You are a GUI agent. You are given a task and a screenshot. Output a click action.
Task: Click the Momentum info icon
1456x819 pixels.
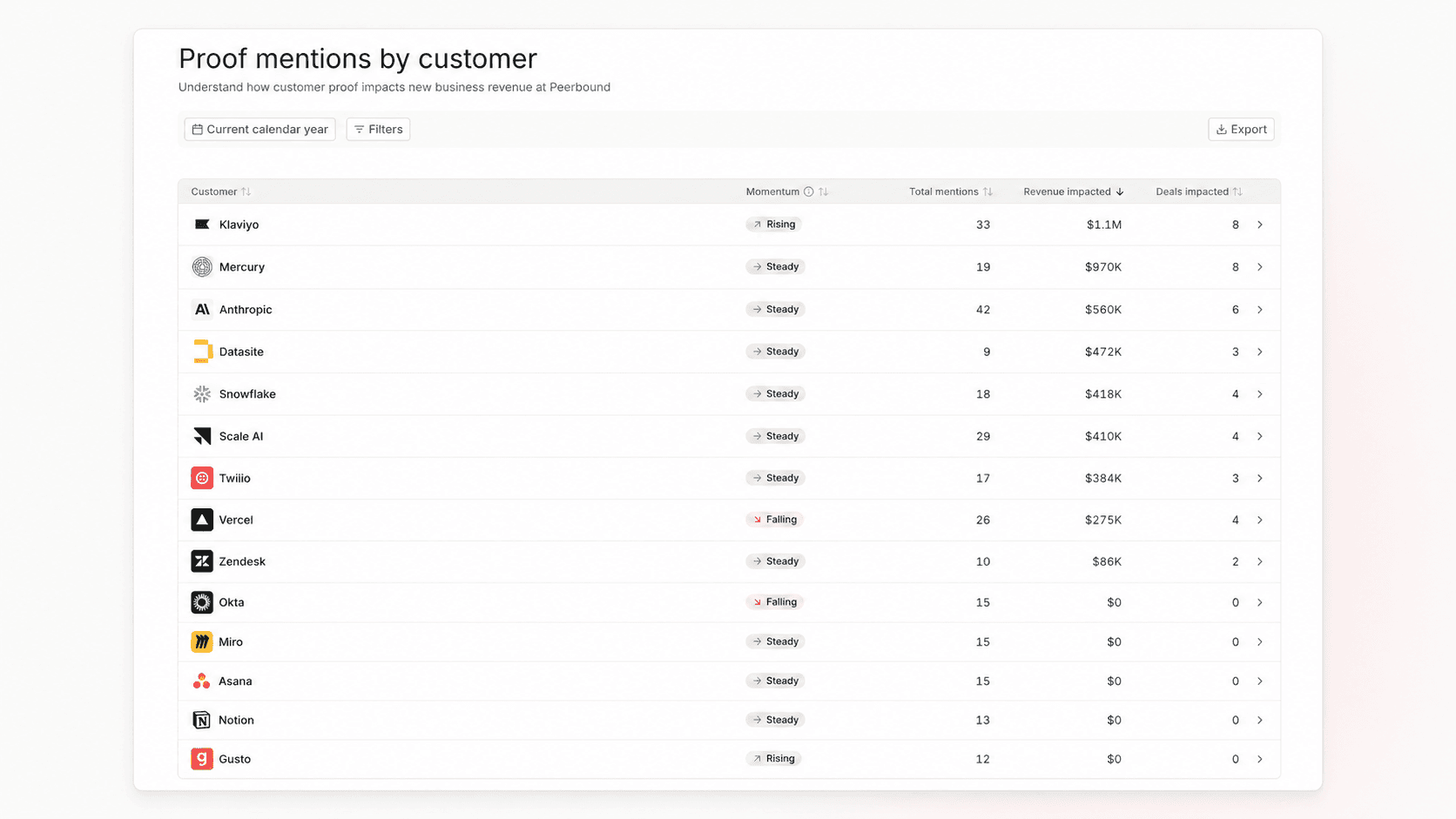(808, 191)
